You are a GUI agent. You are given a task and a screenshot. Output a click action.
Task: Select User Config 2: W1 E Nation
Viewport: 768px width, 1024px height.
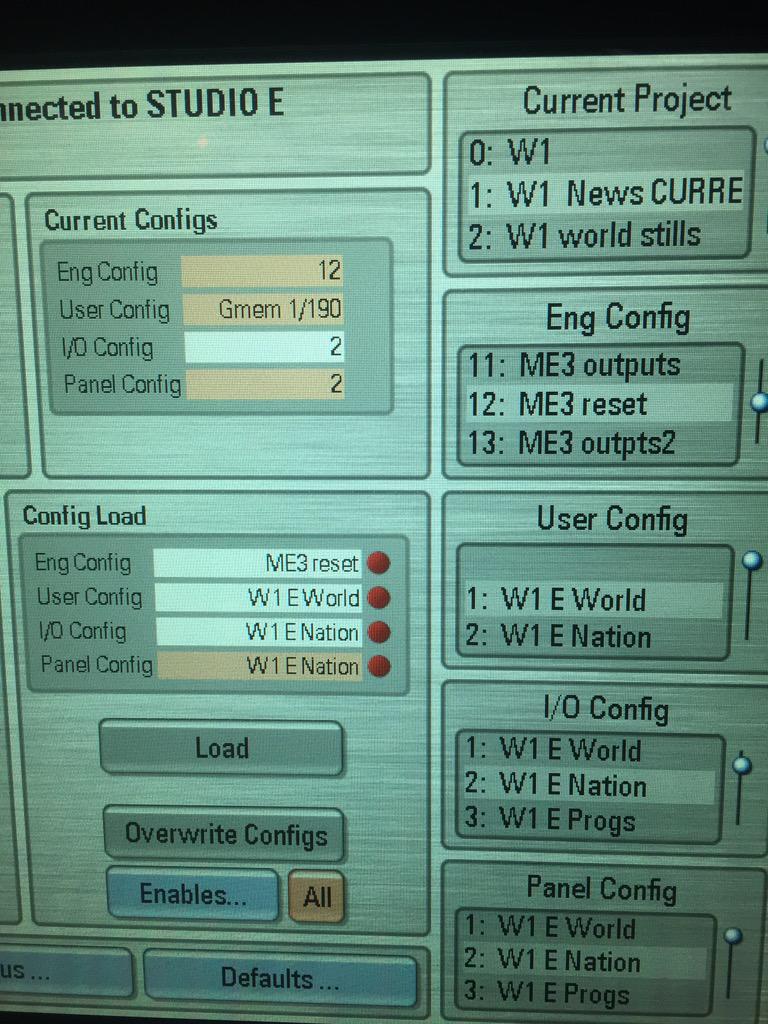tap(593, 636)
